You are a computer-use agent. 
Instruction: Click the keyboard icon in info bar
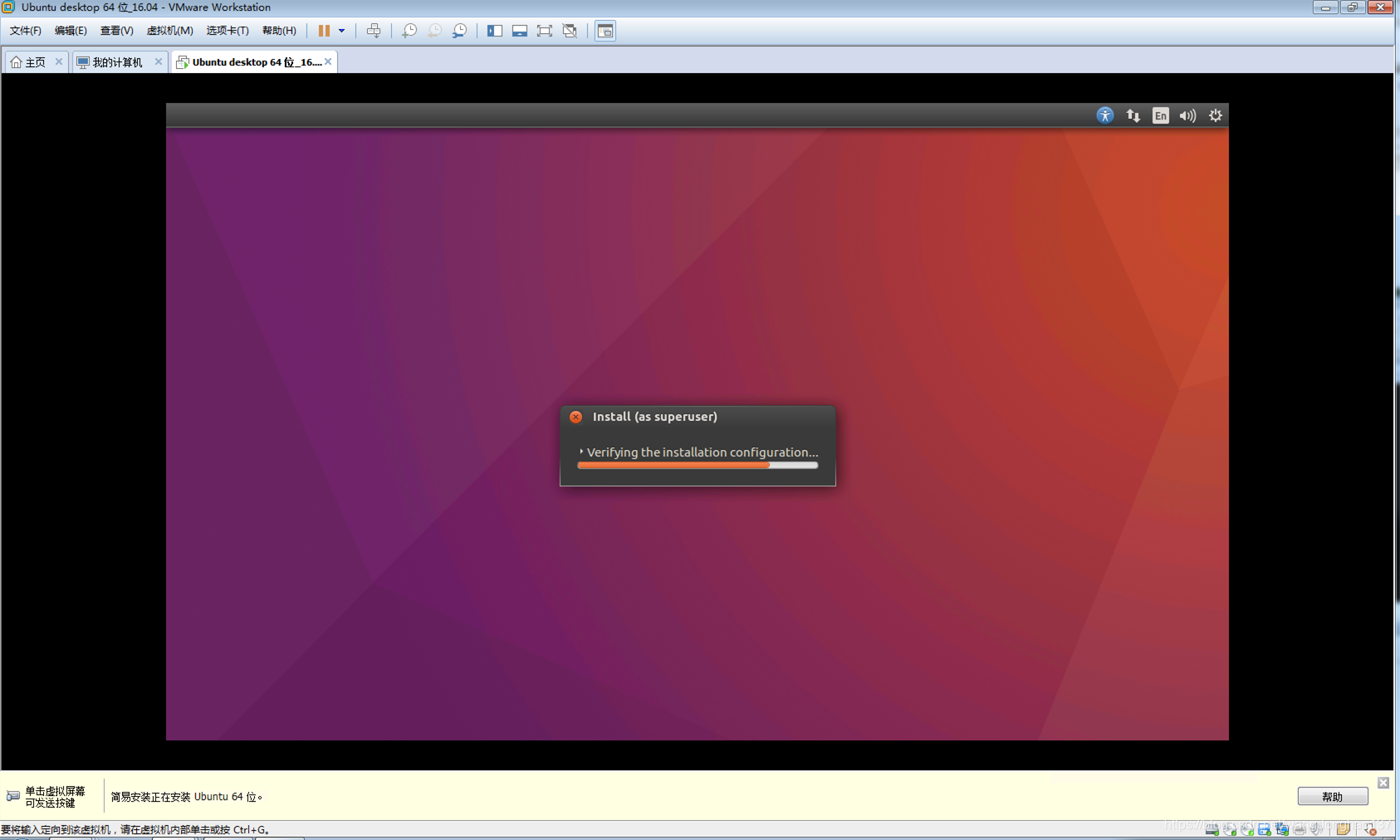[12, 796]
